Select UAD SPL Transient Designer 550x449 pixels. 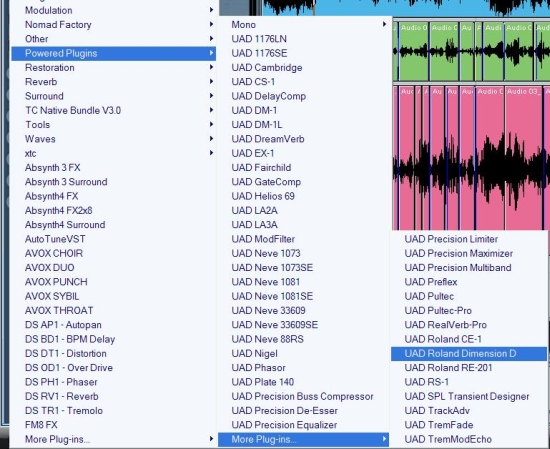click(x=469, y=396)
